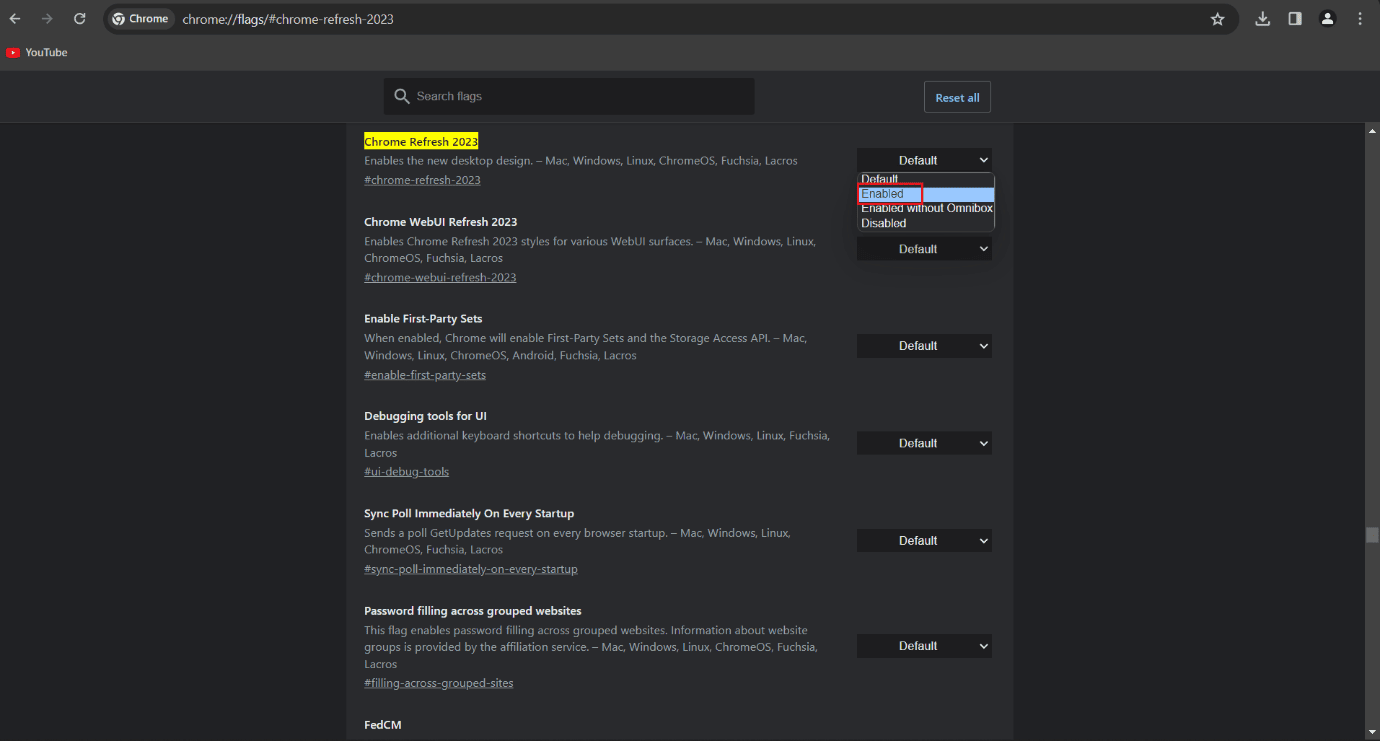The width and height of the screenshot is (1380, 741).
Task: Focus the Search flags input field
Action: point(569,96)
